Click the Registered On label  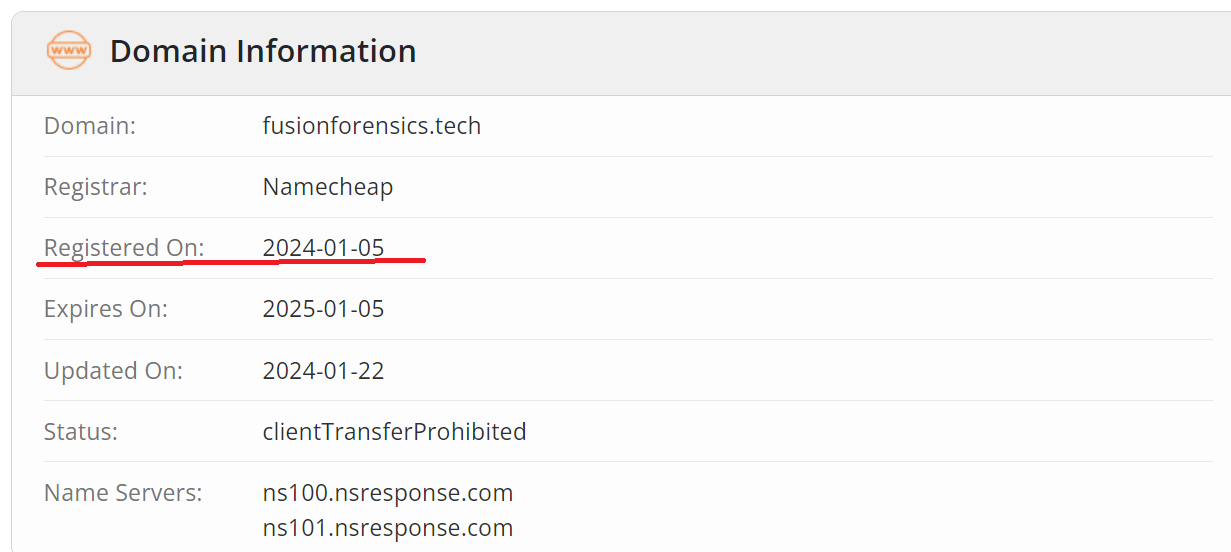[124, 248]
